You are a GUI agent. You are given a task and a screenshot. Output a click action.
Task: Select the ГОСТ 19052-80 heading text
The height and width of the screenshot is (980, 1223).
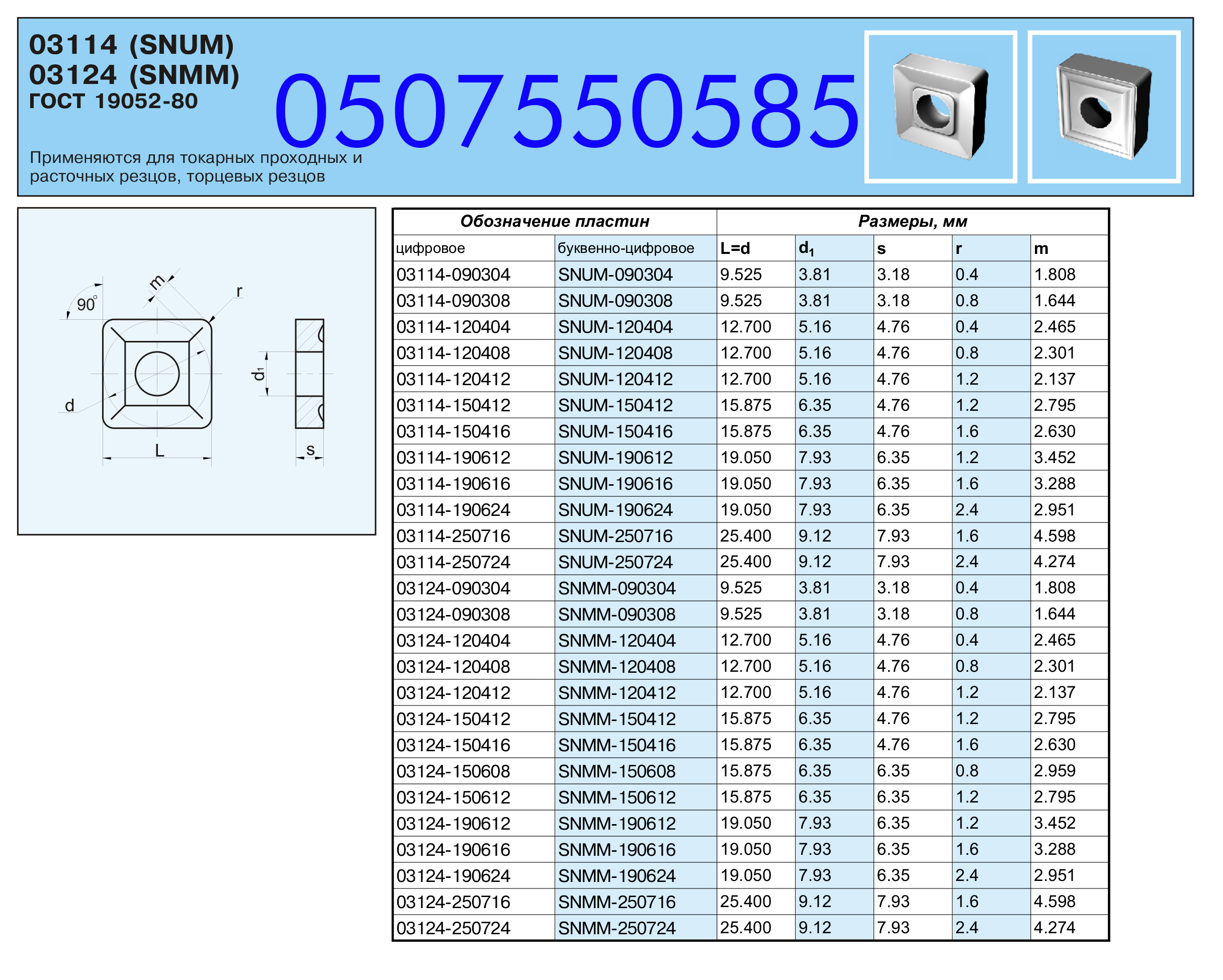click(114, 101)
